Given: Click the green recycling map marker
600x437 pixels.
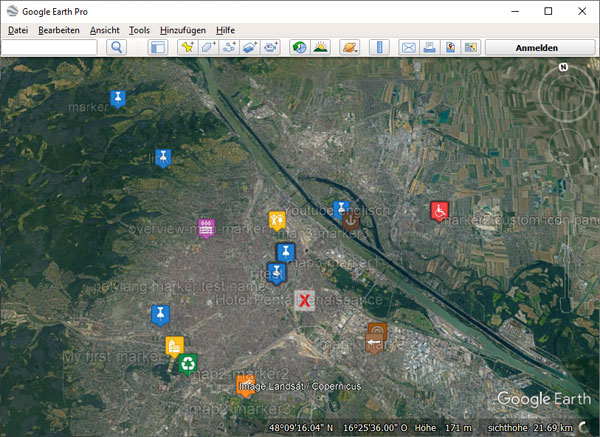Looking at the screenshot, I should pyautogui.click(x=188, y=364).
